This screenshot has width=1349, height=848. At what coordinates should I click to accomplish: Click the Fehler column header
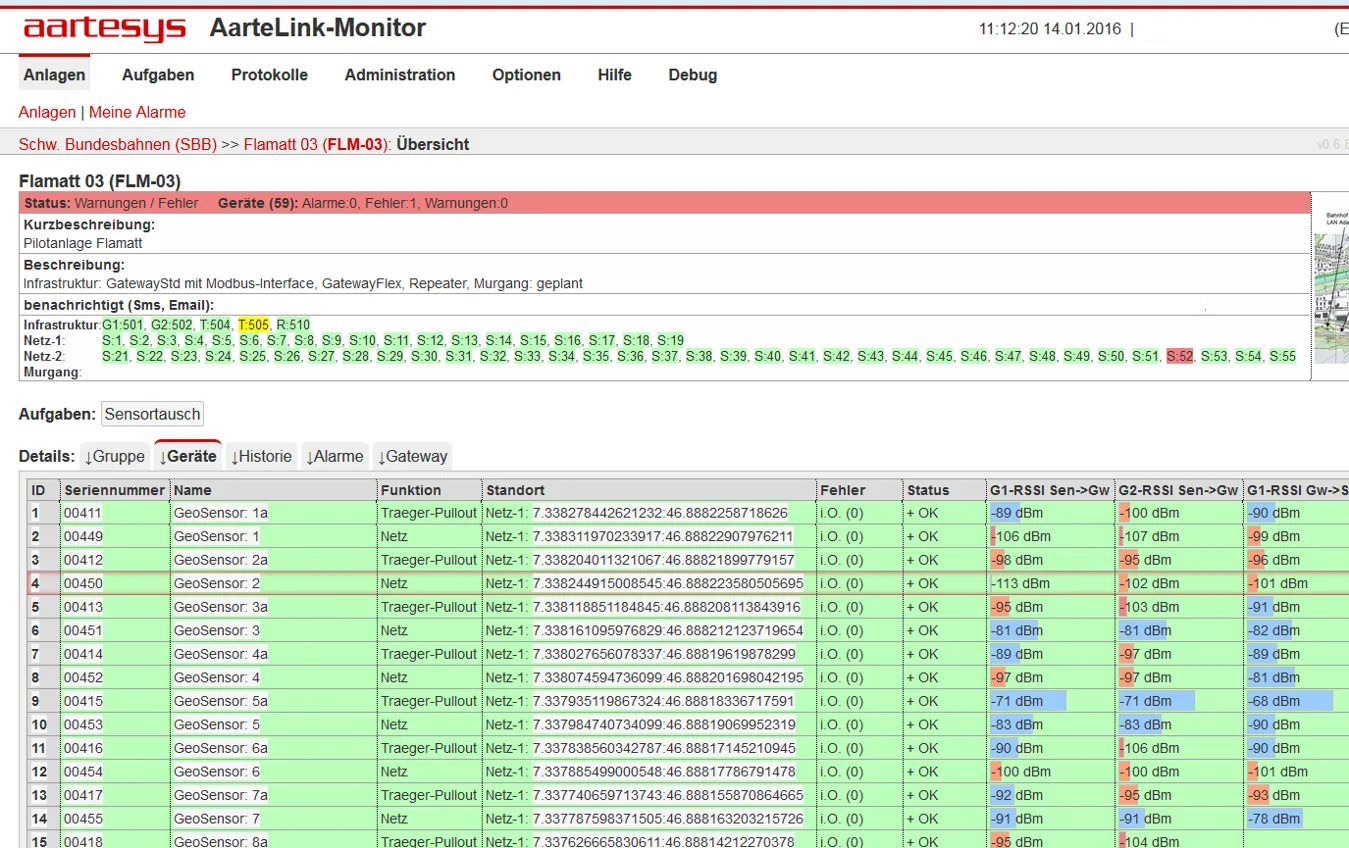(x=859, y=490)
